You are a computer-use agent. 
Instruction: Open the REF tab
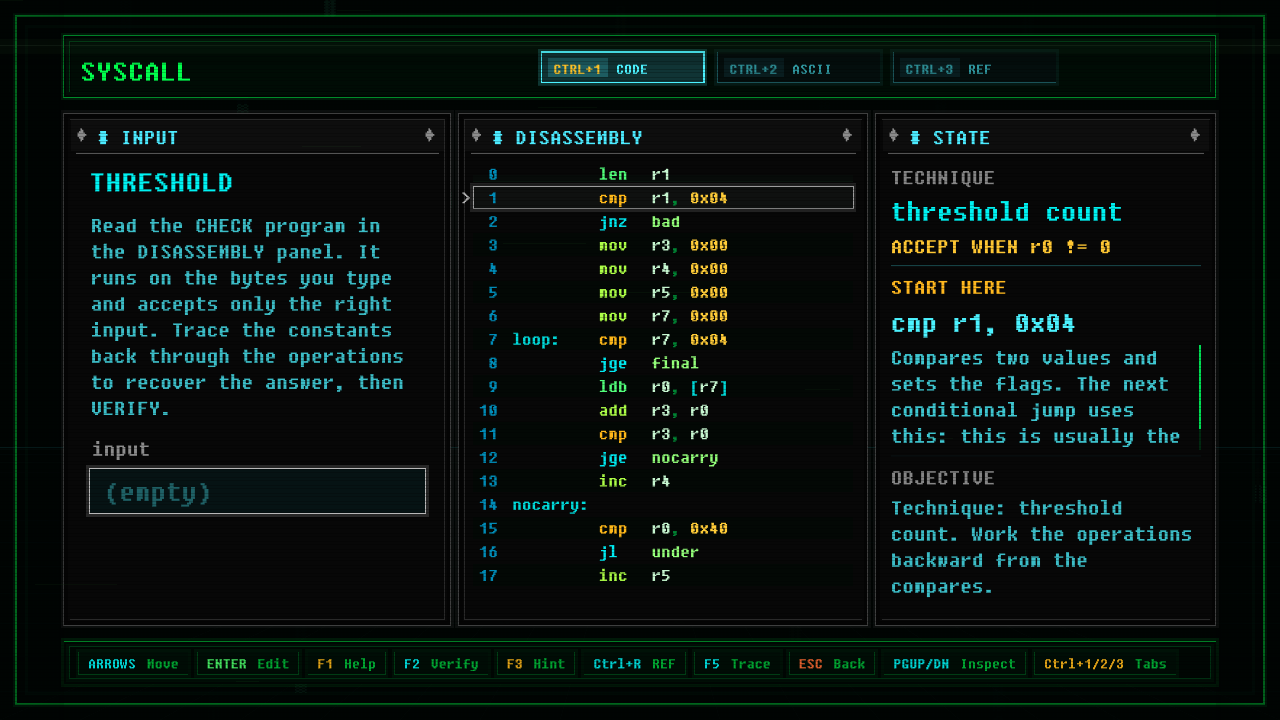pyautogui.click(x=975, y=68)
